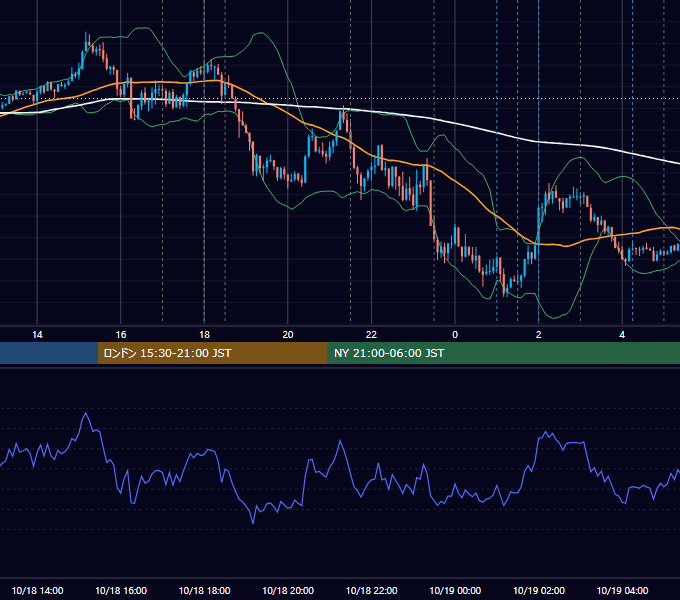Image resolution: width=680 pixels, height=600 pixels.
Task: Click the 10/18 20:00 timestamp label
Action: click(288, 590)
